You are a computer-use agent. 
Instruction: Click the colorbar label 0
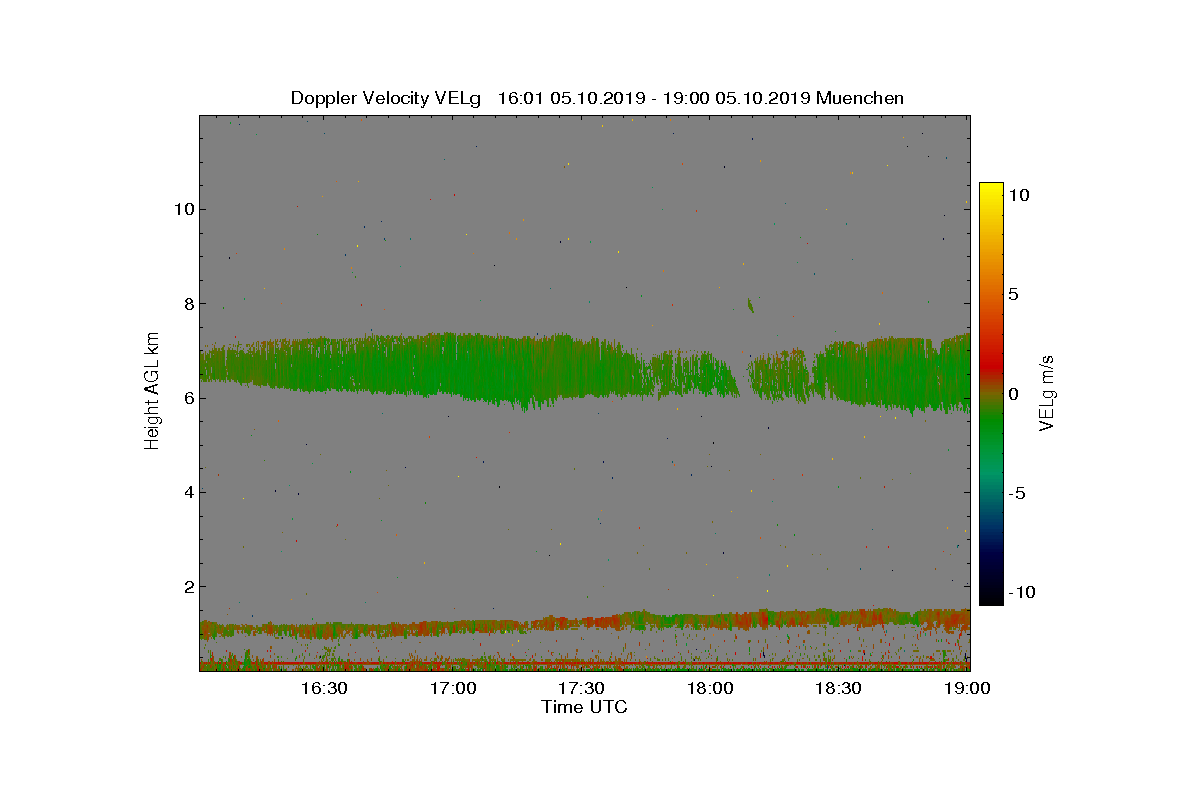click(x=1013, y=394)
